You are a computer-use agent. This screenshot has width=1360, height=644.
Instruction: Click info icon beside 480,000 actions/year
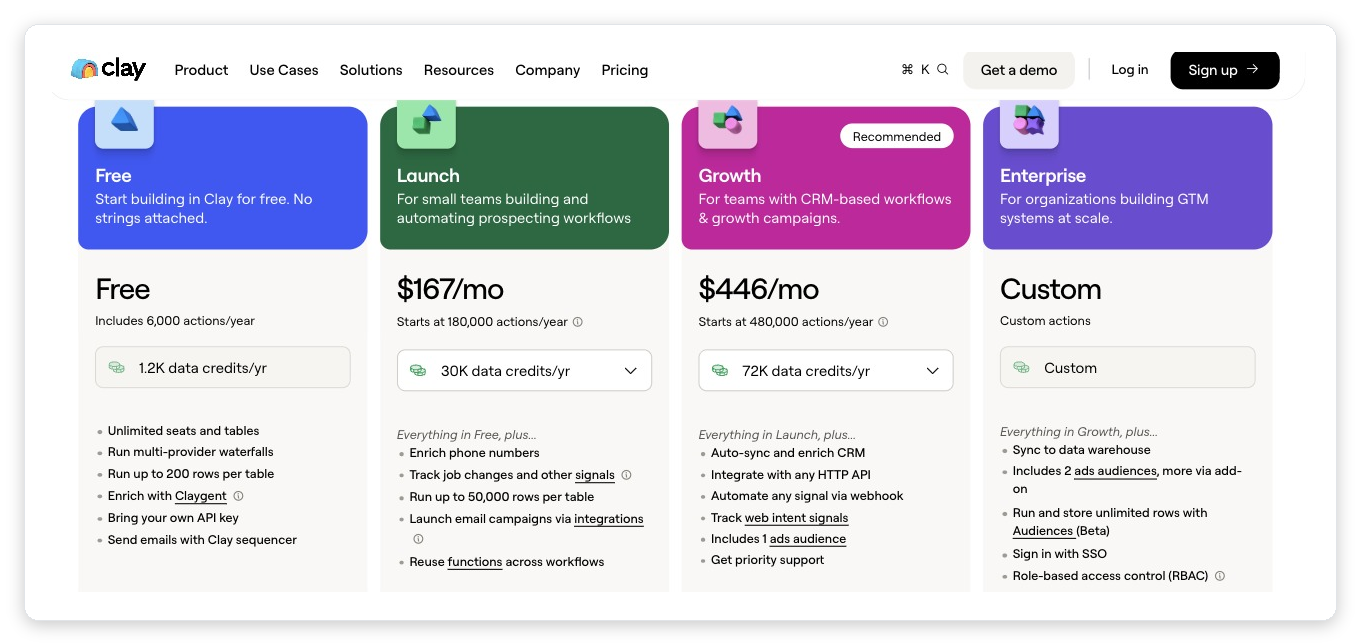pyautogui.click(x=883, y=322)
